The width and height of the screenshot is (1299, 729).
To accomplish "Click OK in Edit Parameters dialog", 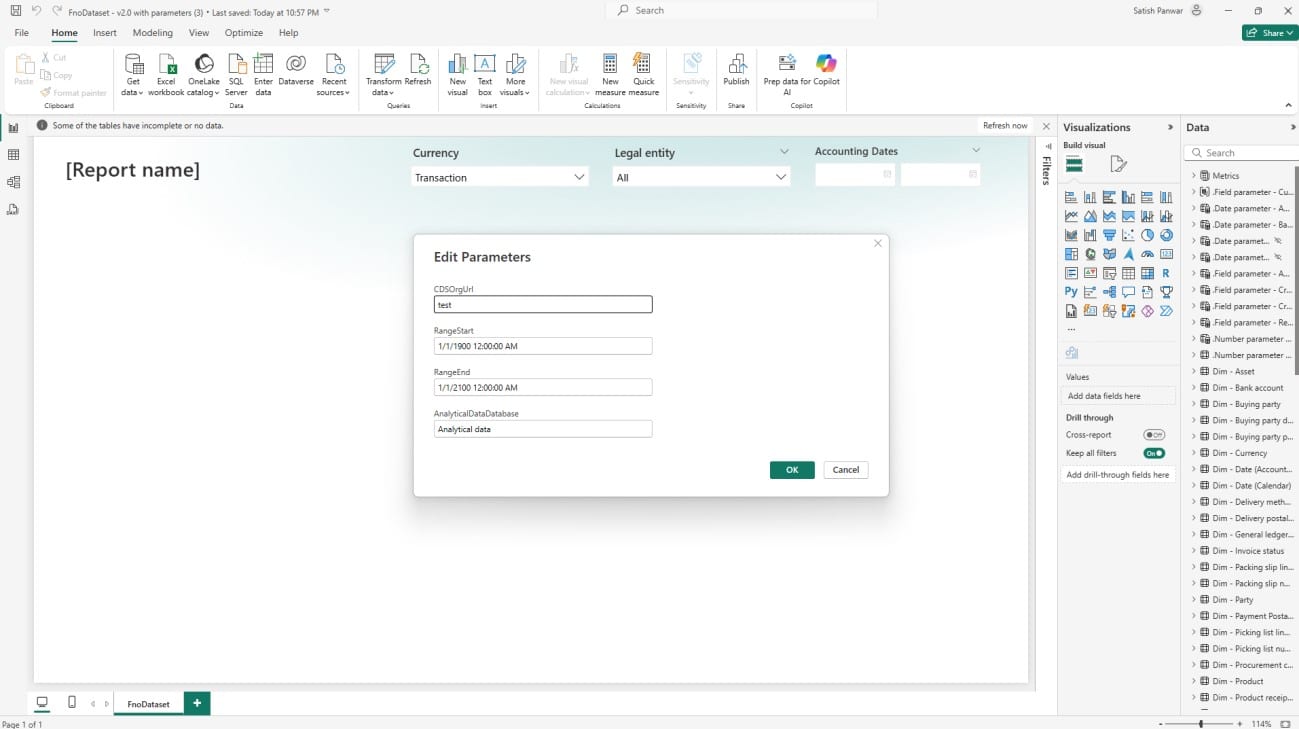I will [x=792, y=470].
